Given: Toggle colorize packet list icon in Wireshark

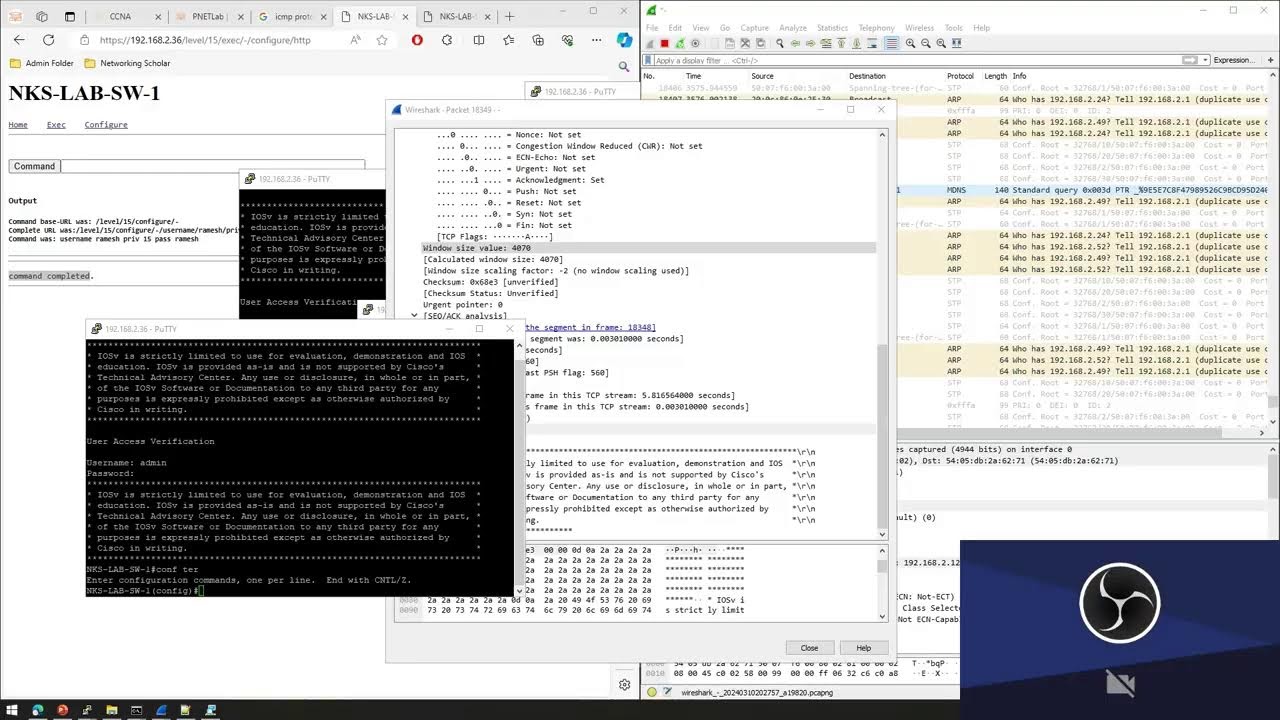Looking at the screenshot, I should pos(892,43).
